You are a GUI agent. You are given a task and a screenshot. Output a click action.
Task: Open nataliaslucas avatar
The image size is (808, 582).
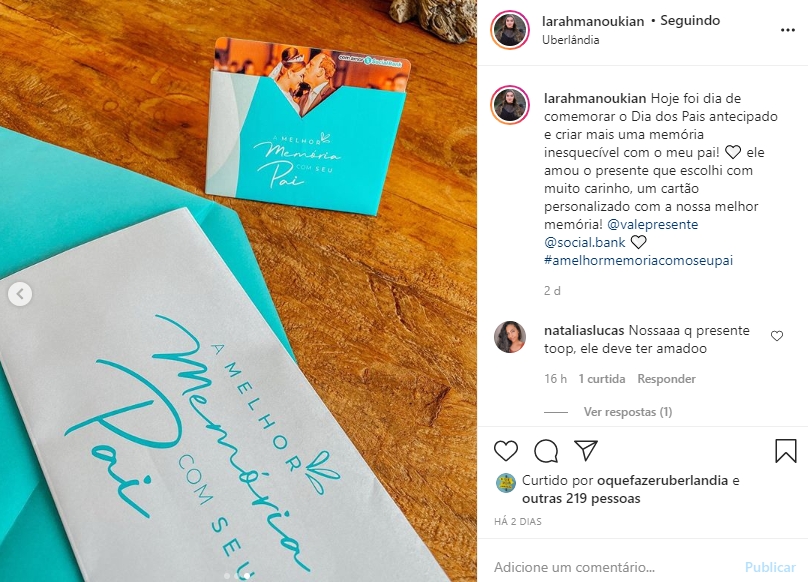pyautogui.click(x=510, y=337)
